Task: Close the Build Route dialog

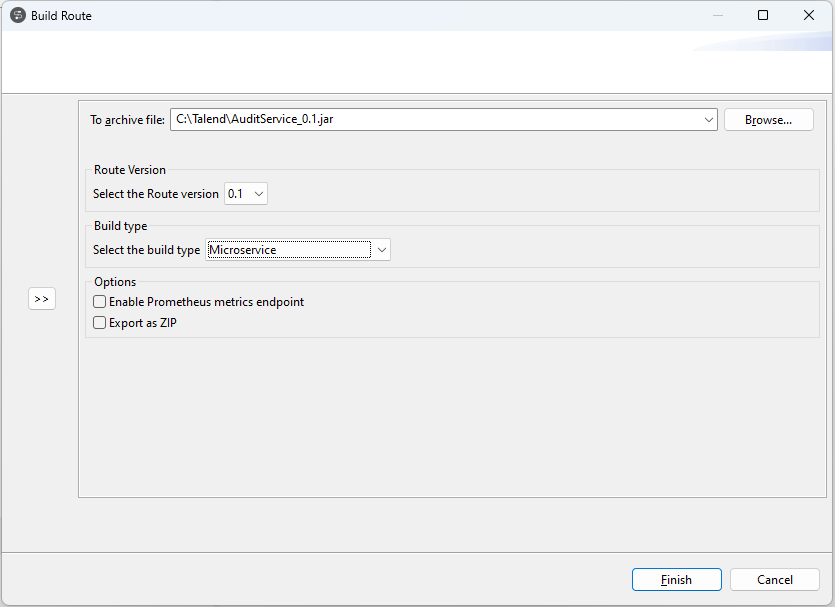Action: 809,15
